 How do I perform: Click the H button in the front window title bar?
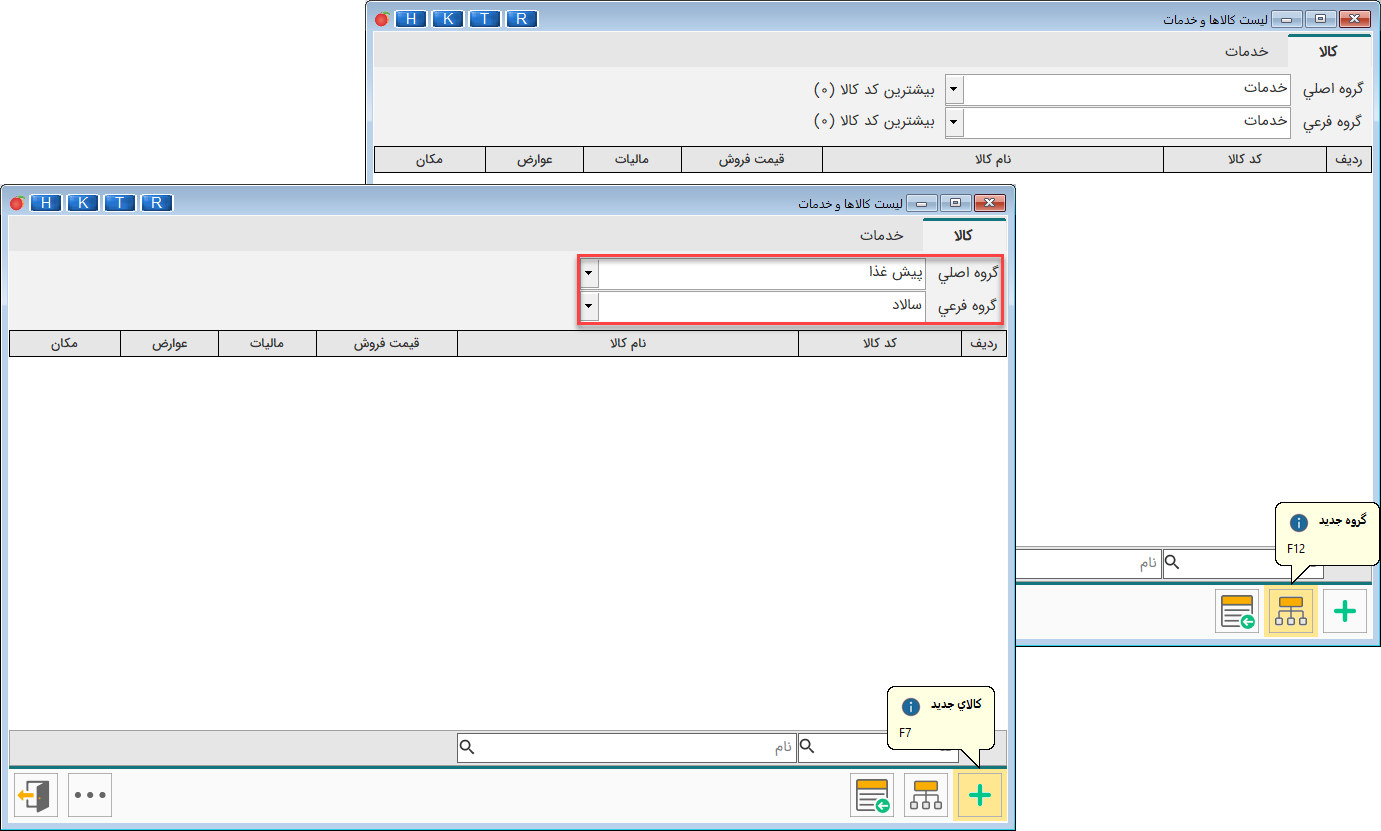(46, 203)
